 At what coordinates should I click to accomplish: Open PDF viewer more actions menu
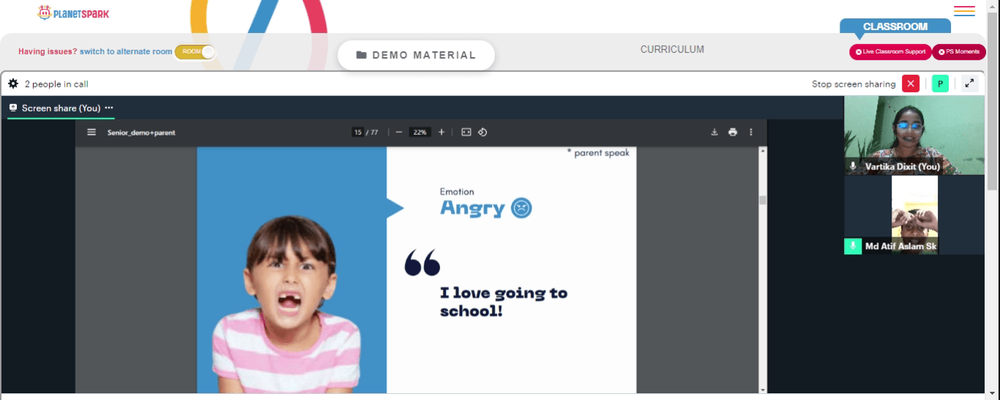751,132
